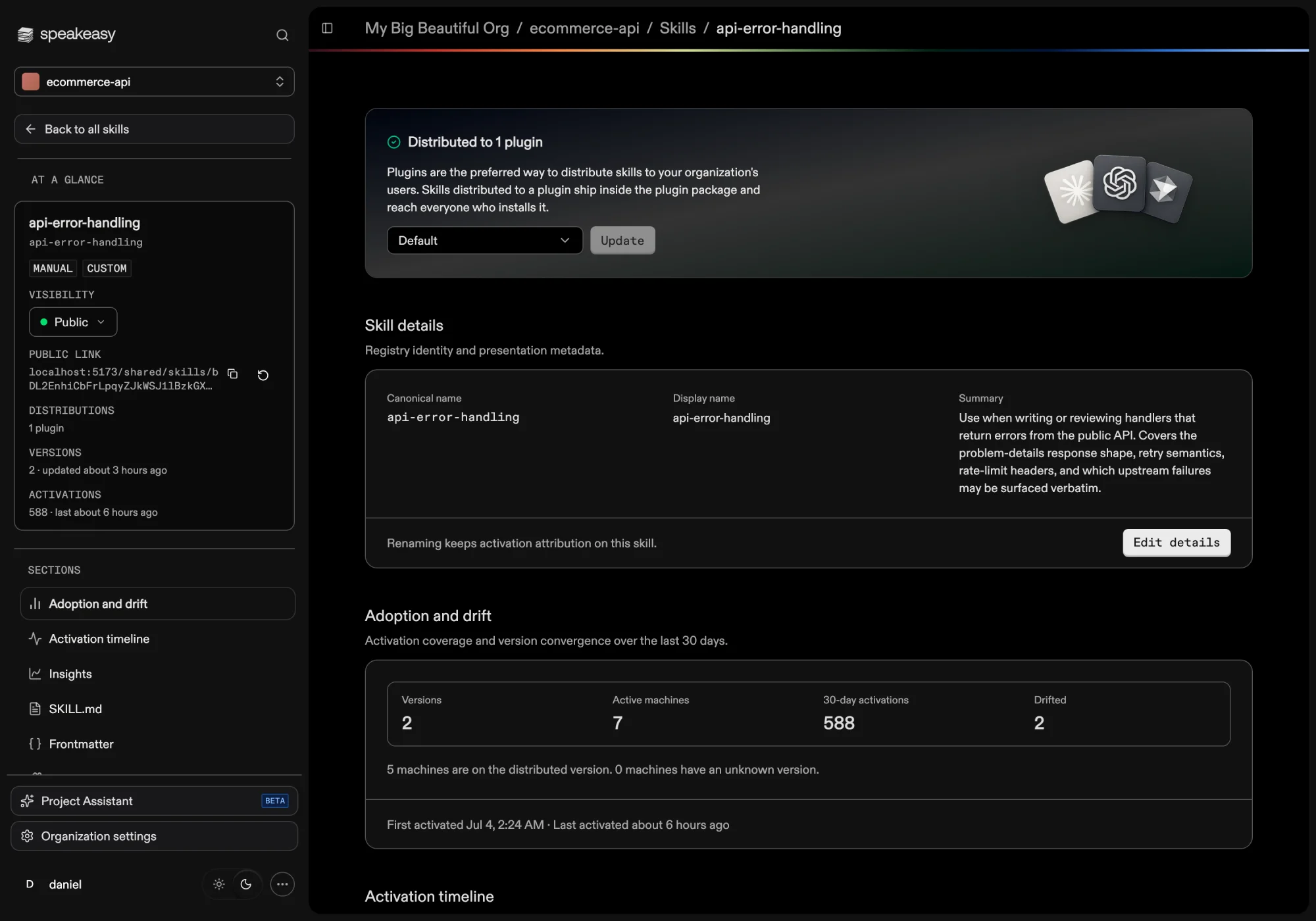Screen dimensions: 1316x921
Task: Click the distributed check-circle icon
Action: click(x=394, y=142)
